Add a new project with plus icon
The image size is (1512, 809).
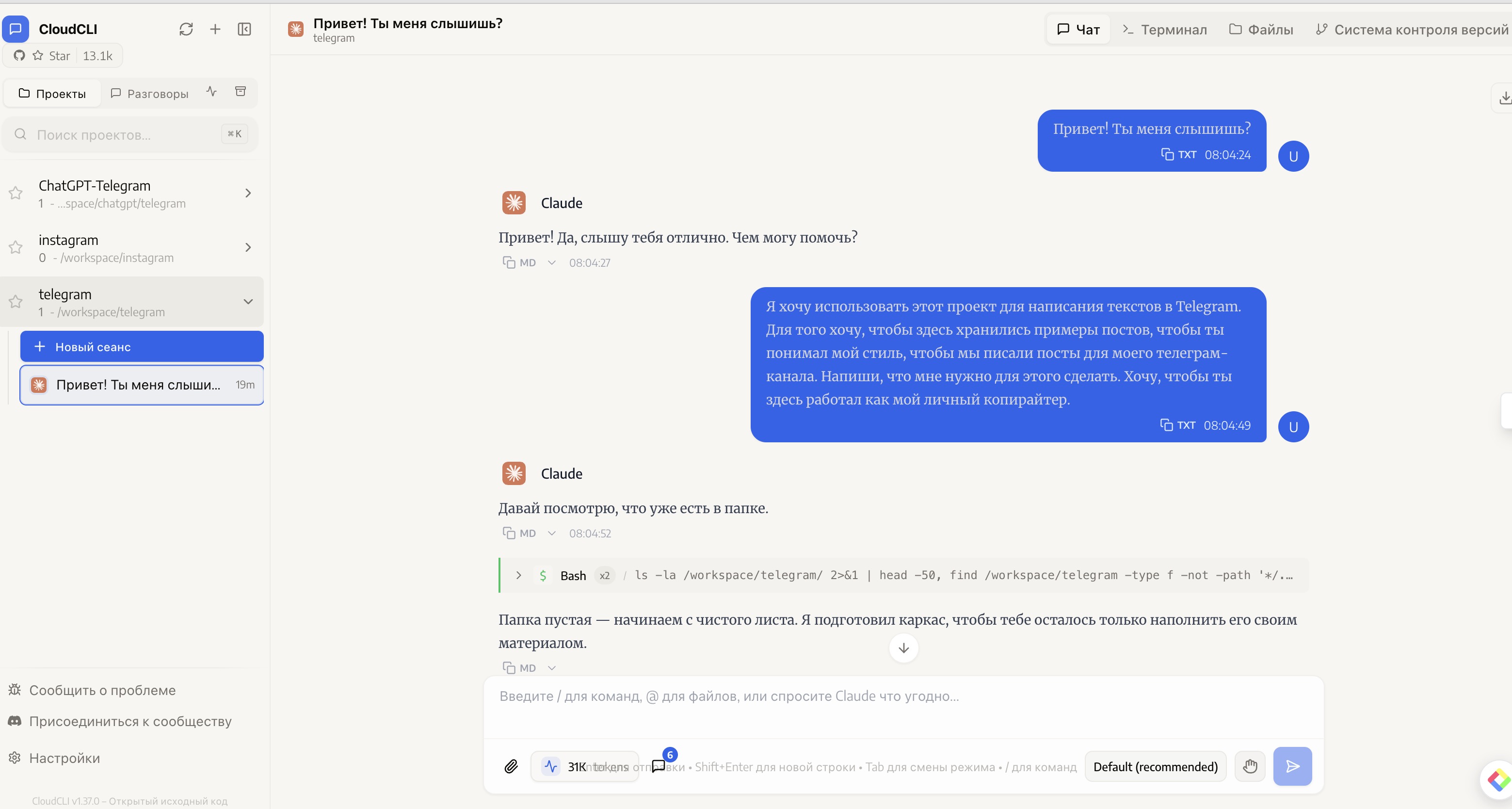click(215, 30)
